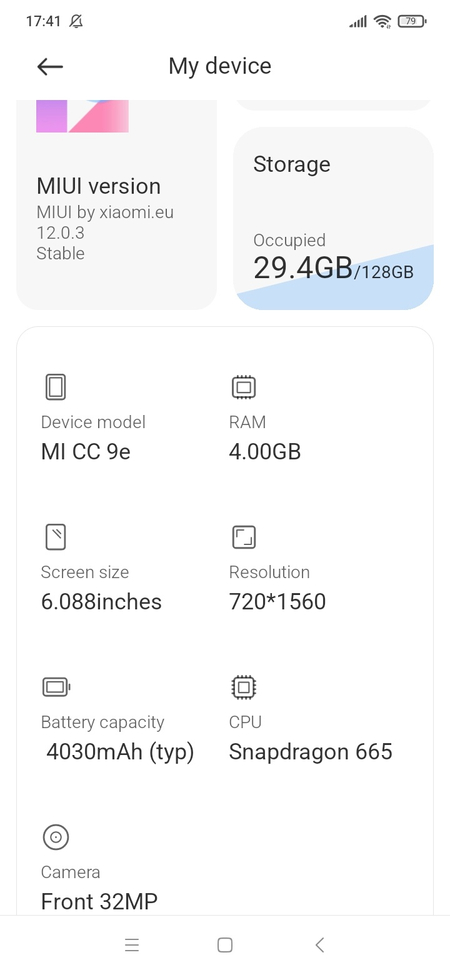Tap the 29.4GB occupied storage value
This screenshot has height=975, width=450.
pyautogui.click(x=303, y=267)
